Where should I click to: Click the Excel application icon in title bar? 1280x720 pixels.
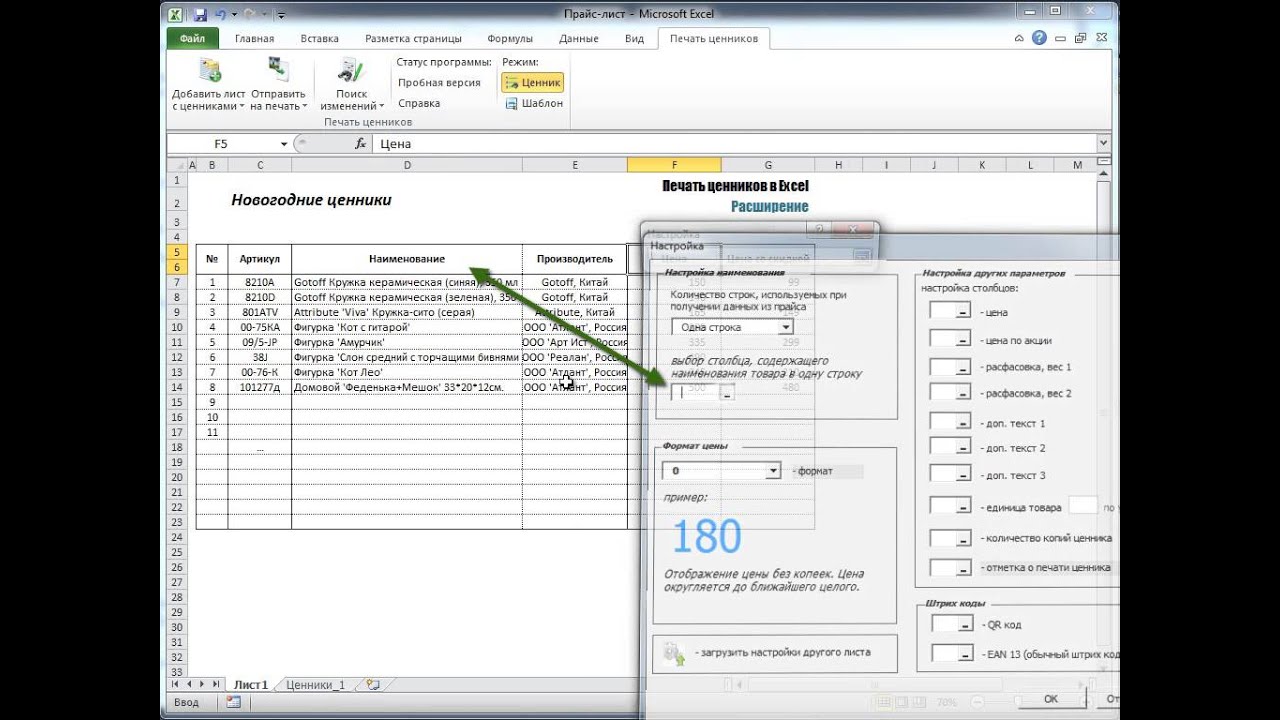click(175, 14)
